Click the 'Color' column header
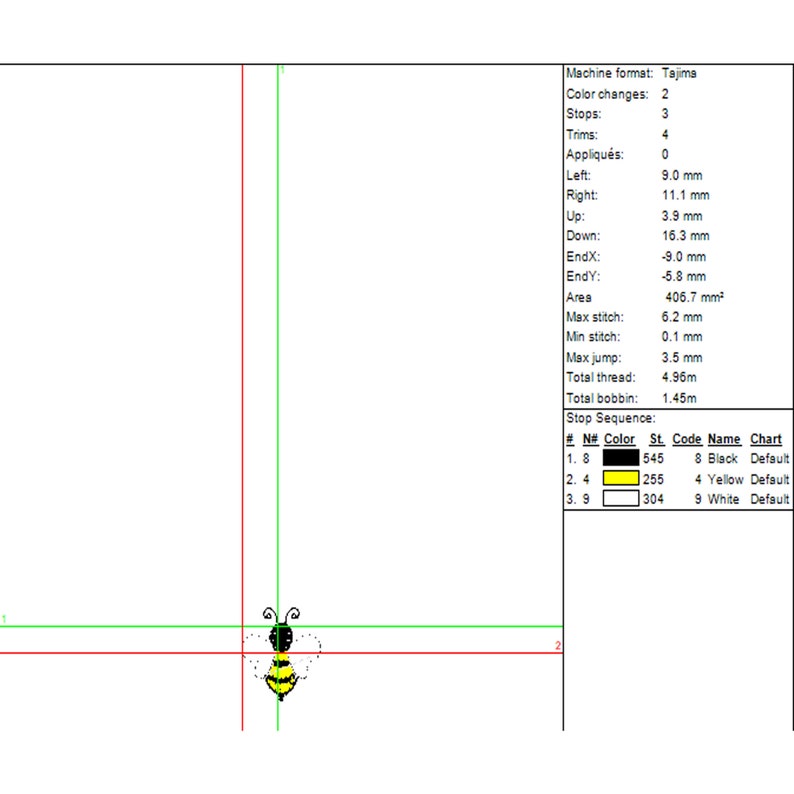This screenshot has height=794, width=794. pyautogui.click(x=619, y=439)
